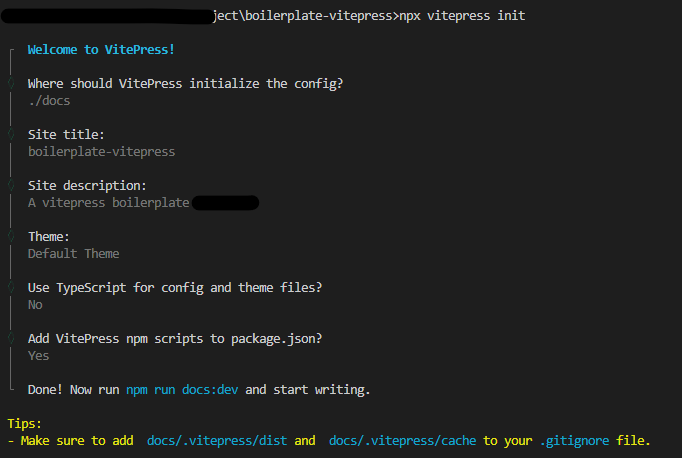The height and width of the screenshot is (458, 682).
Task: Click the 'Yes' answer under npm scripts prompt
Action: click(39, 356)
